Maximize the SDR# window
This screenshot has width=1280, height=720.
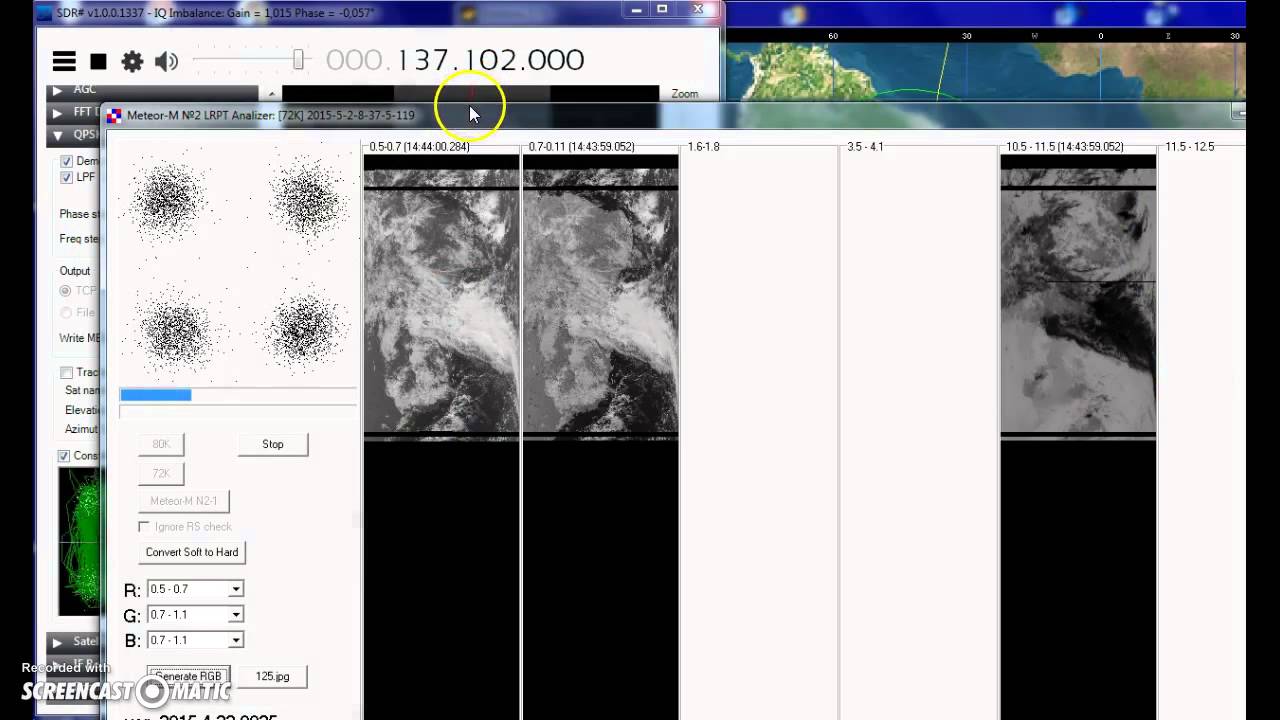pos(662,9)
